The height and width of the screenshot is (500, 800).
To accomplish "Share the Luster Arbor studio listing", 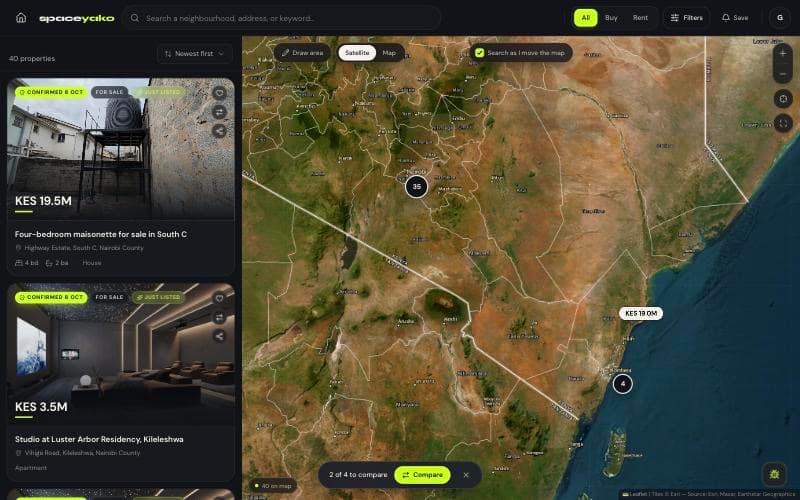I will 219,336.
